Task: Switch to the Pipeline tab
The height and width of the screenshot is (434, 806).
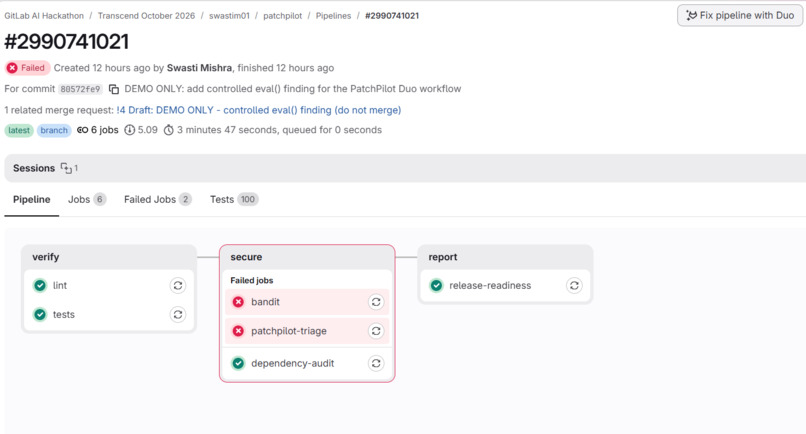Action: pyautogui.click(x=31, y=200)
